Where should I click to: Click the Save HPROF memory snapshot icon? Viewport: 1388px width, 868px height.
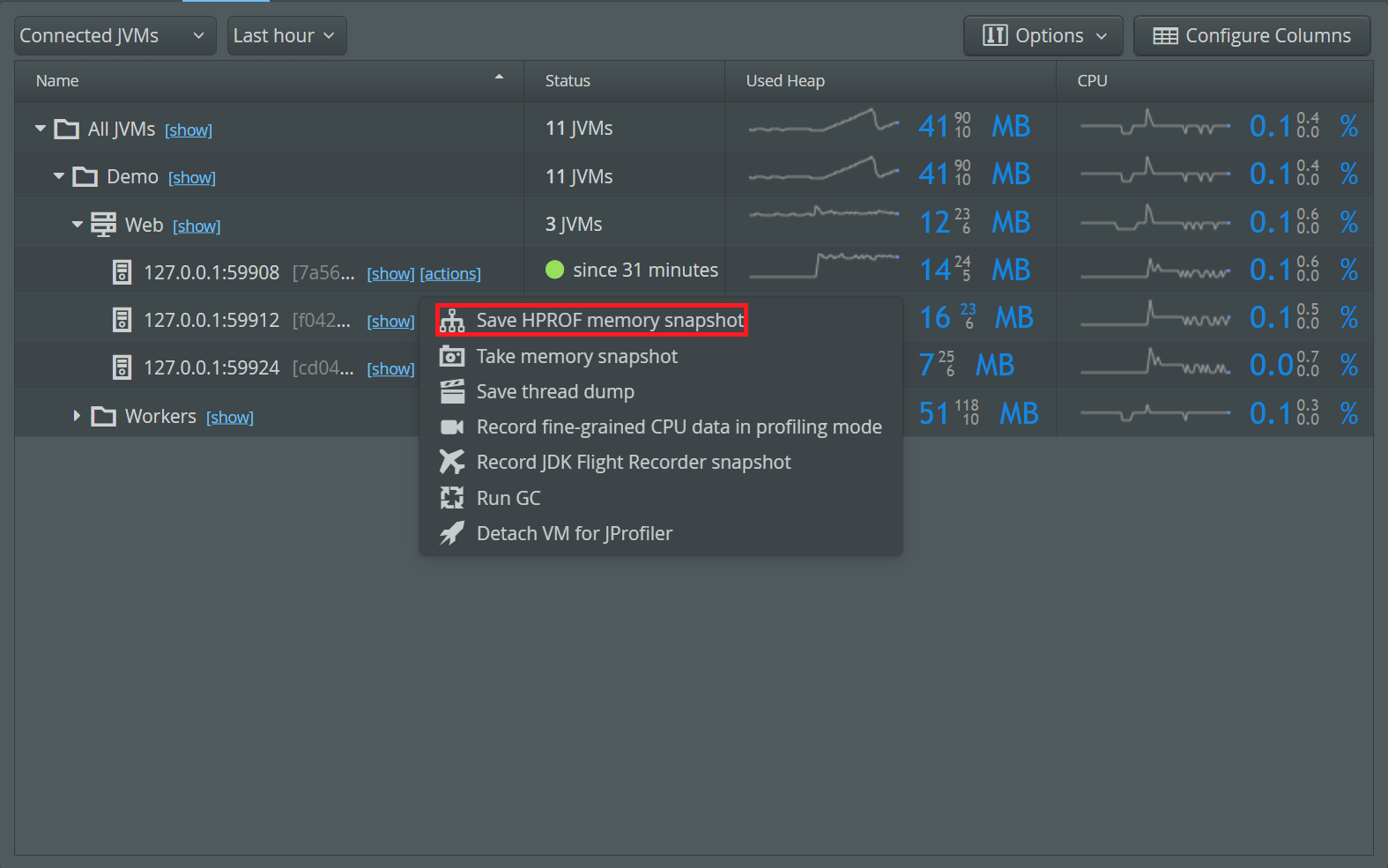pyautogui.click(x=452, y=321)
